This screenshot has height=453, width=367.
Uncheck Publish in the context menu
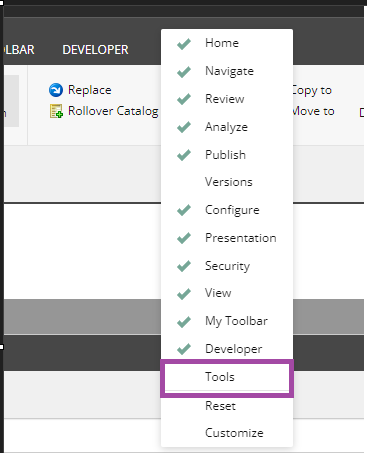pyautogui.click(x=227, y=155)
